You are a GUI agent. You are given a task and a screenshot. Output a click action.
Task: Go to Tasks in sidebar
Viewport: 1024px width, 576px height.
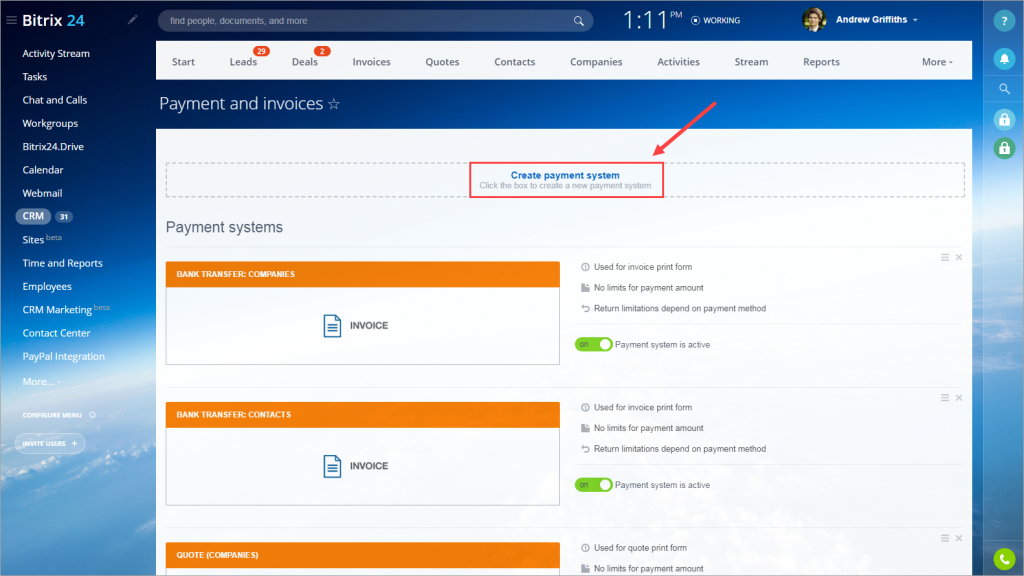pos(35,76)
